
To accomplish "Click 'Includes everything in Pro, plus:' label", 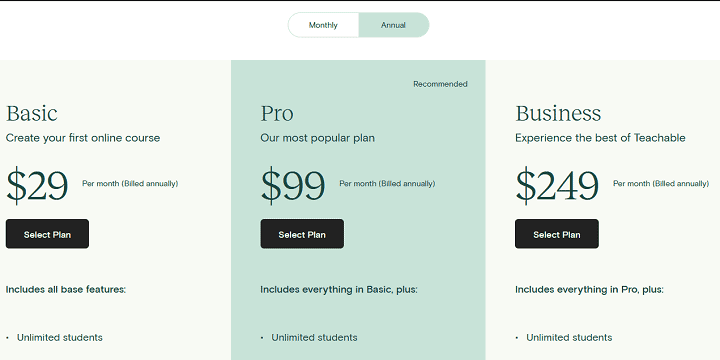I will coord(589,290).
